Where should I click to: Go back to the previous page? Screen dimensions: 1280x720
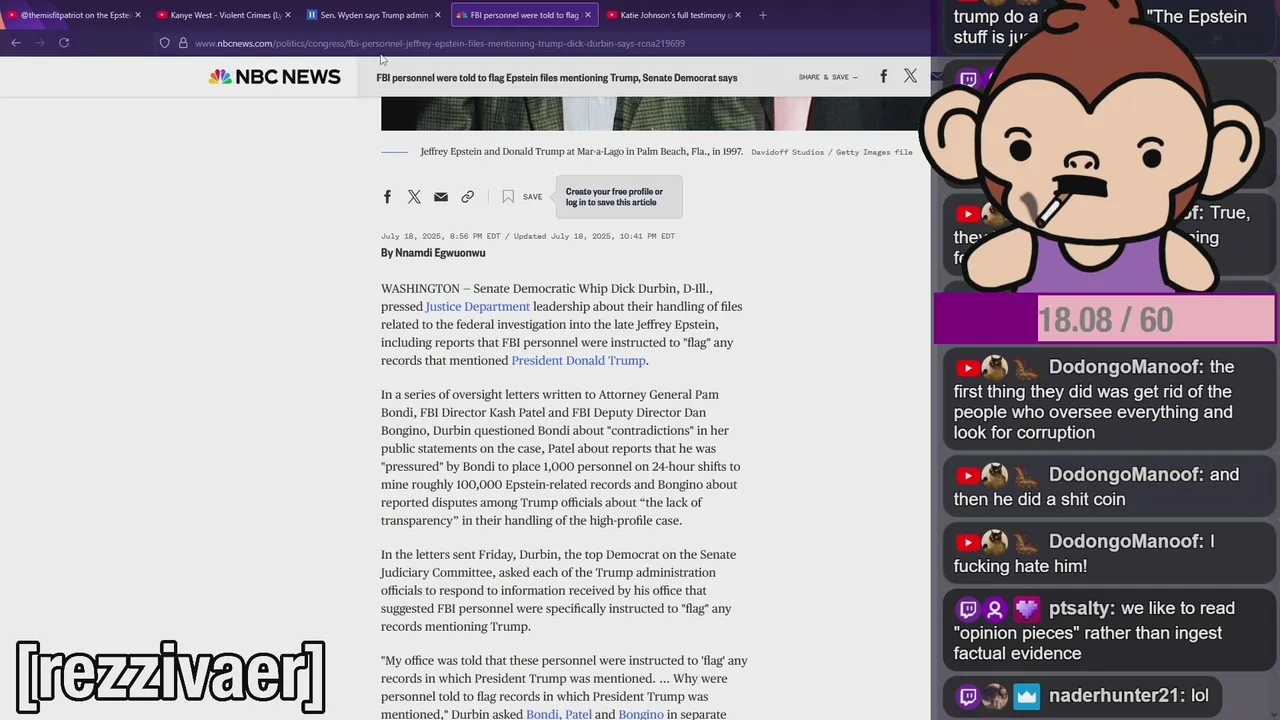[16, 43]
